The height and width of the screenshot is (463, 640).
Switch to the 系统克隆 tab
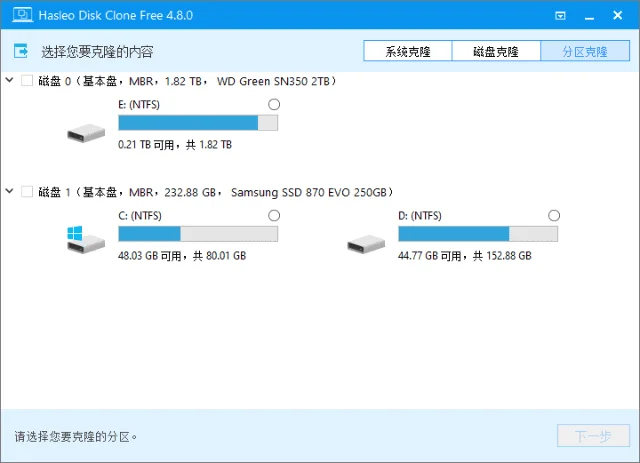(407, 52)
